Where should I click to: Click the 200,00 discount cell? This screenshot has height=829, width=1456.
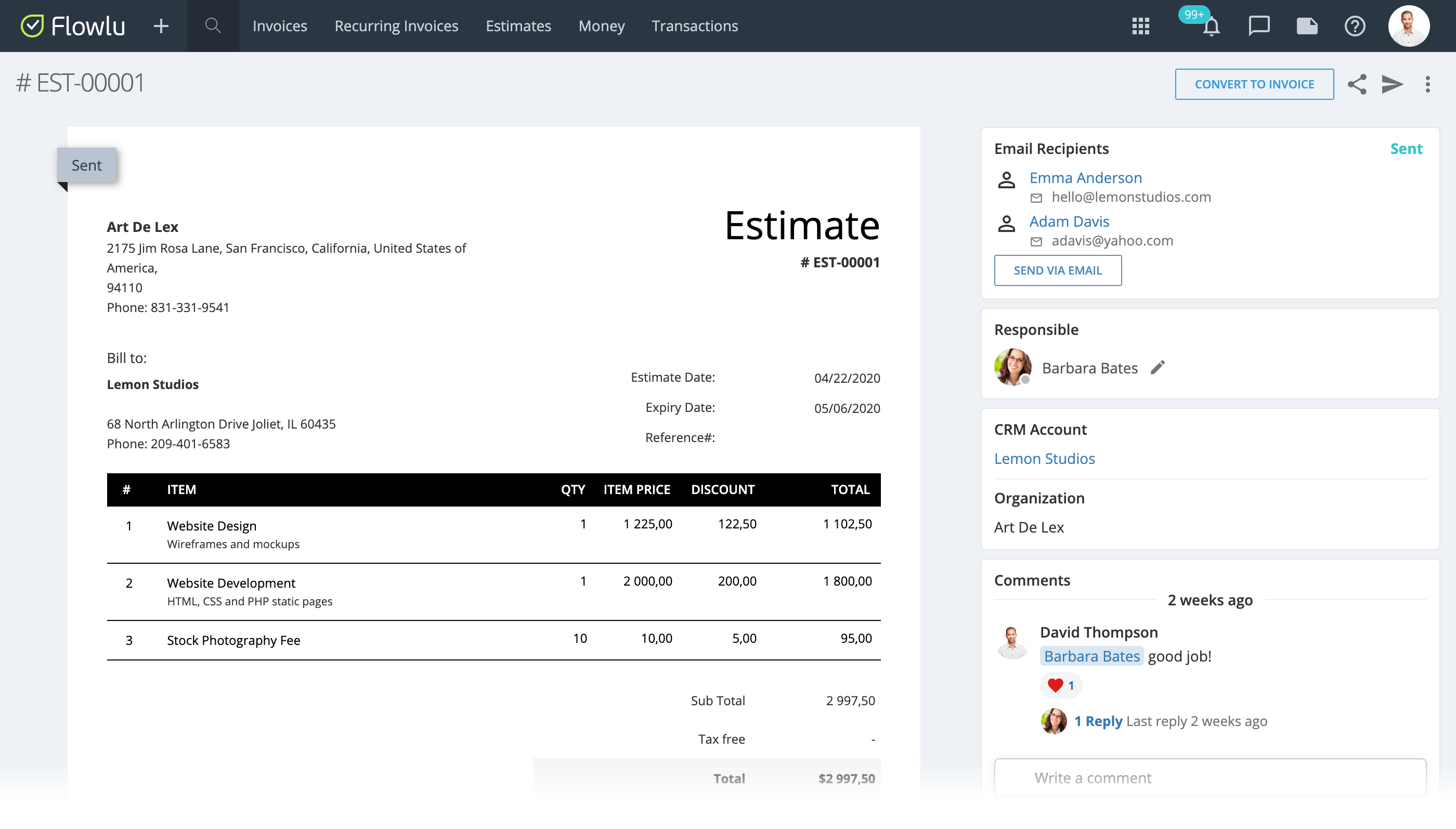[737, 581]
